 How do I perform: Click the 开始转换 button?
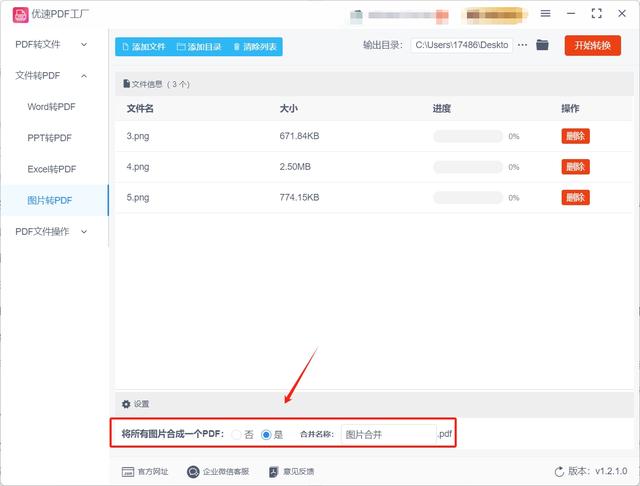click(593, 45)
